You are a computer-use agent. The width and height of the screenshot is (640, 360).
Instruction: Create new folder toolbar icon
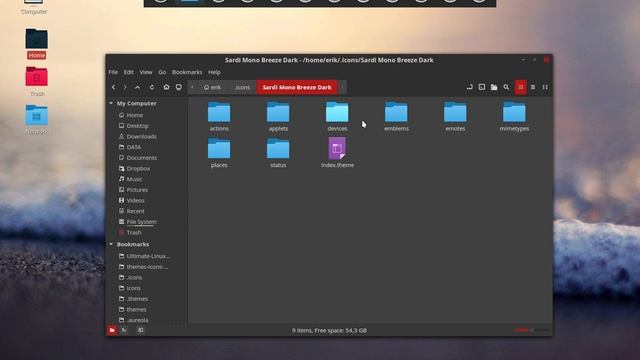494,87
